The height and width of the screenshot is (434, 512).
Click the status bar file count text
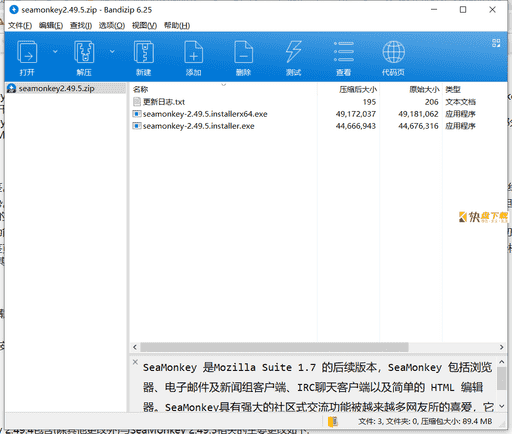[x=425, y=422]
